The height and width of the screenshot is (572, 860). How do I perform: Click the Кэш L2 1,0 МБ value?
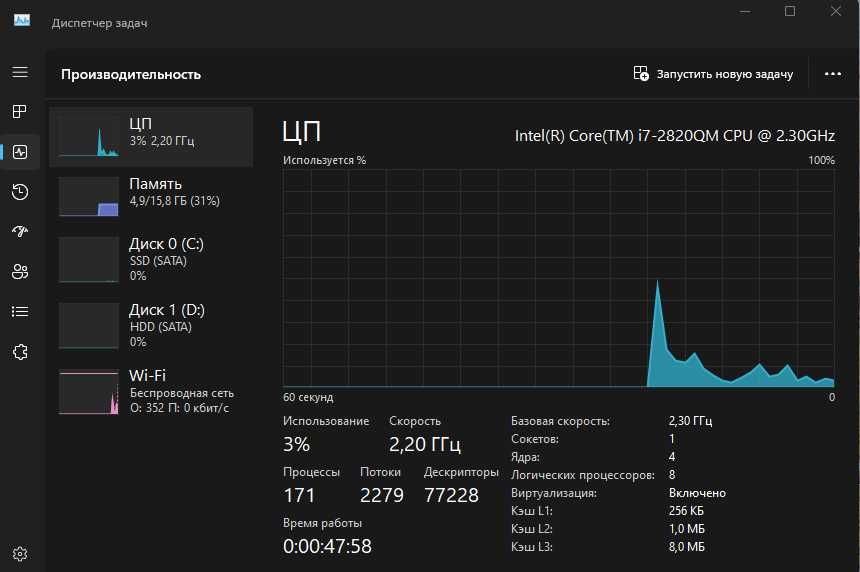click(x=686, y=529)
